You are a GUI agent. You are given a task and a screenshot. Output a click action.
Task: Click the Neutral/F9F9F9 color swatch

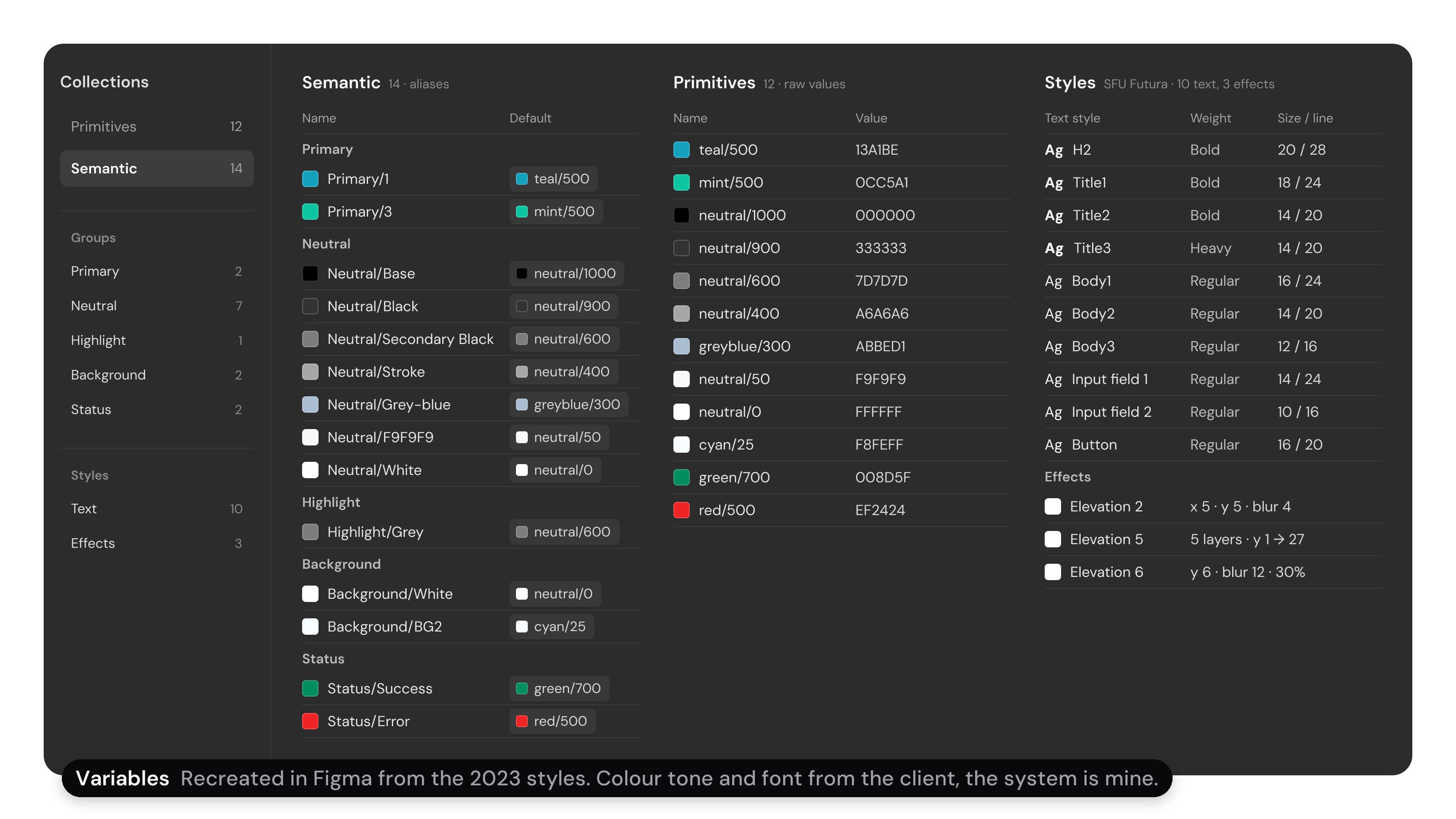point(310,437)
